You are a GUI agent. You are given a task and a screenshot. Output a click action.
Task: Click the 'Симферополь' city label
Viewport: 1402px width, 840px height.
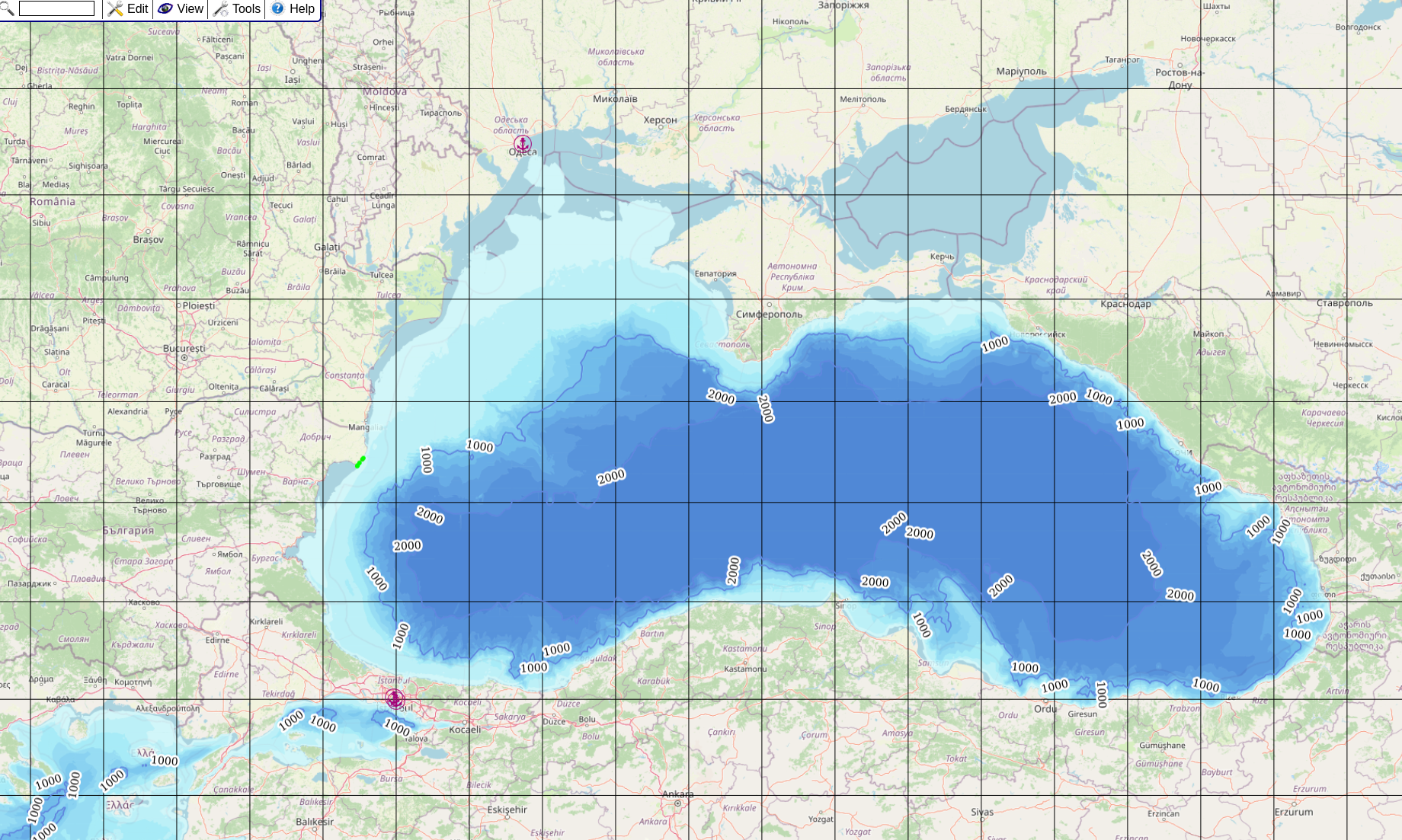[770, 314]
